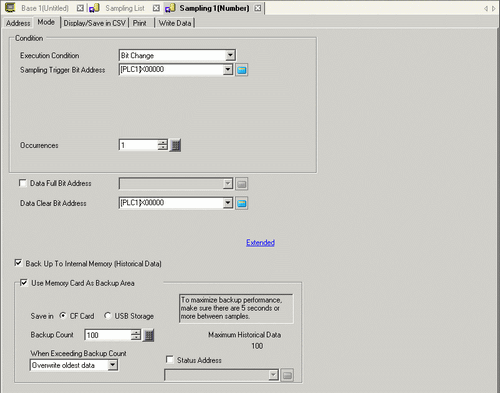Image resolution: width=500 pixels, height=393 pixels.
Task: Click the Sampling List tab icon
Action: tap(94, 8)
